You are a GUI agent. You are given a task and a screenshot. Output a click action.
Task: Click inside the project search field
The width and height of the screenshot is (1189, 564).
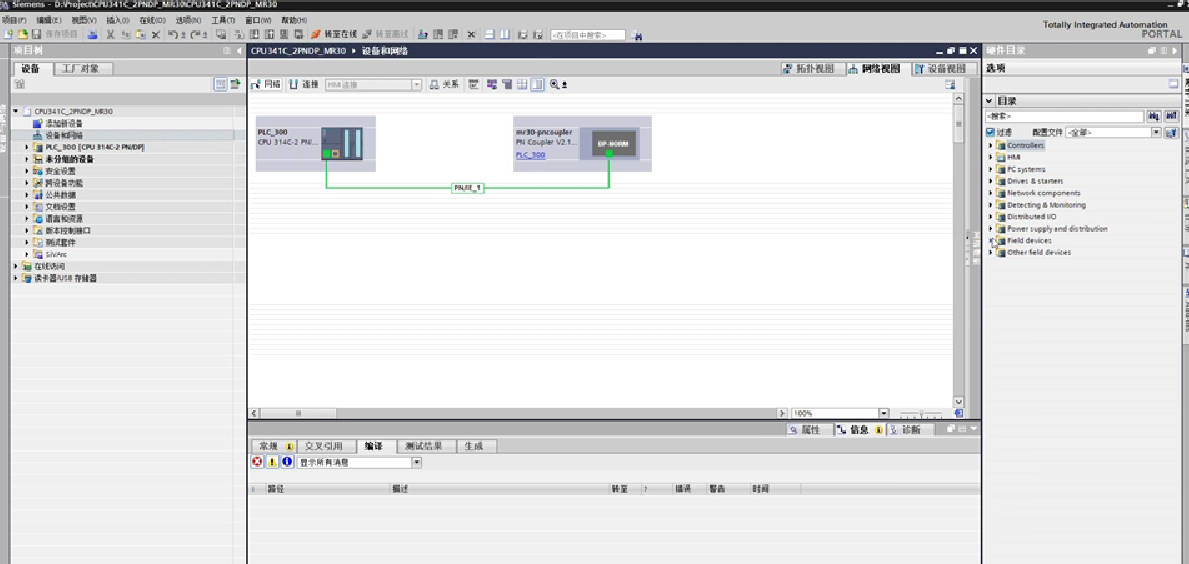(588, 35)
